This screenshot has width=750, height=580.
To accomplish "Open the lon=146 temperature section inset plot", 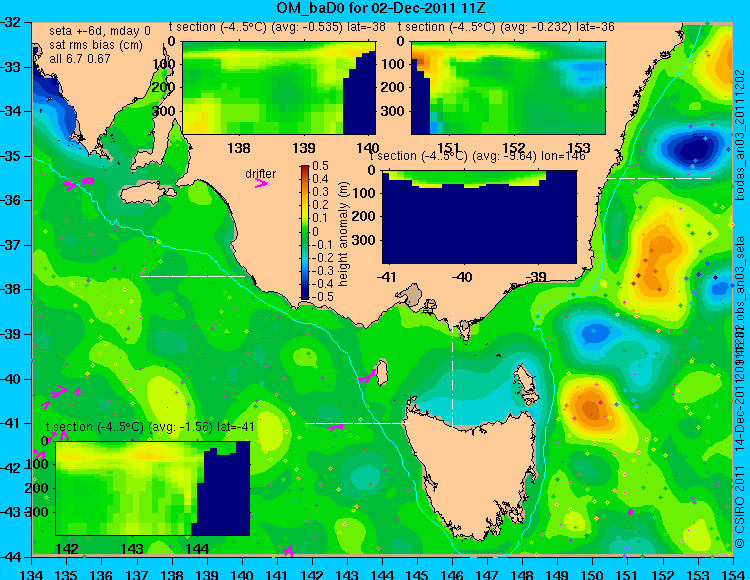I will [x=479, y=217].
